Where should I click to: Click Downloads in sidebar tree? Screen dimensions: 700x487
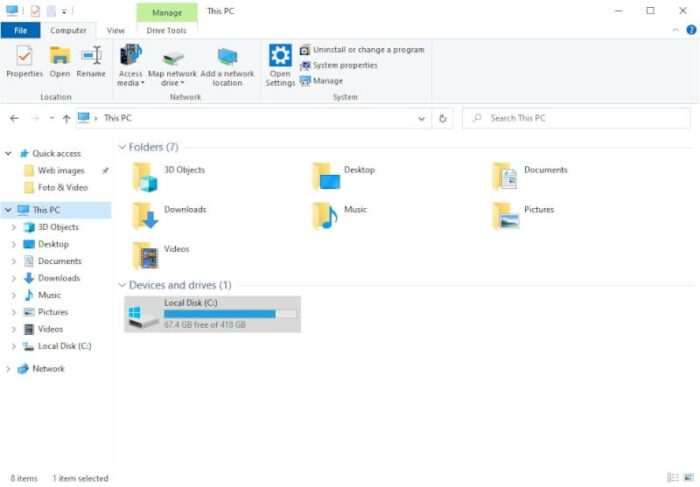pos(59,278)
